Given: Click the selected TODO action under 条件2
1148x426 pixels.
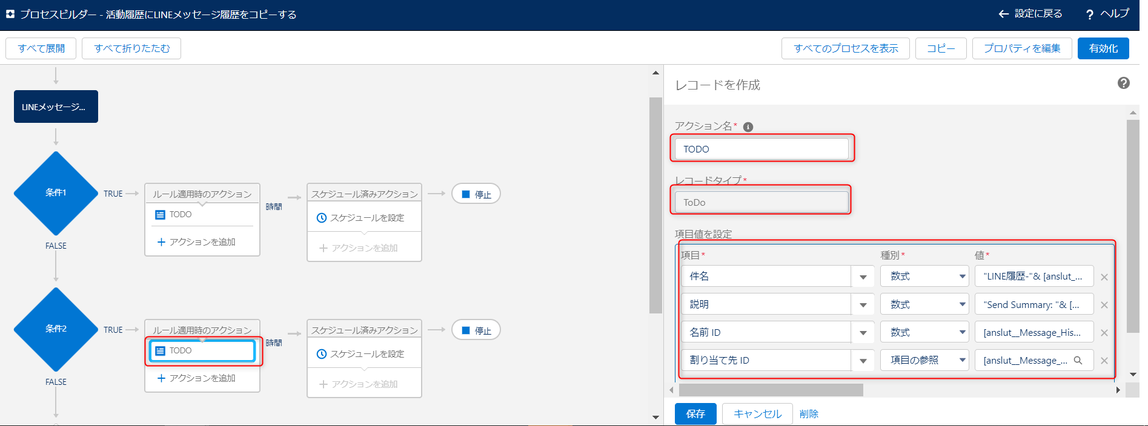Looking at the screenshot, I should tap(202, 351).
